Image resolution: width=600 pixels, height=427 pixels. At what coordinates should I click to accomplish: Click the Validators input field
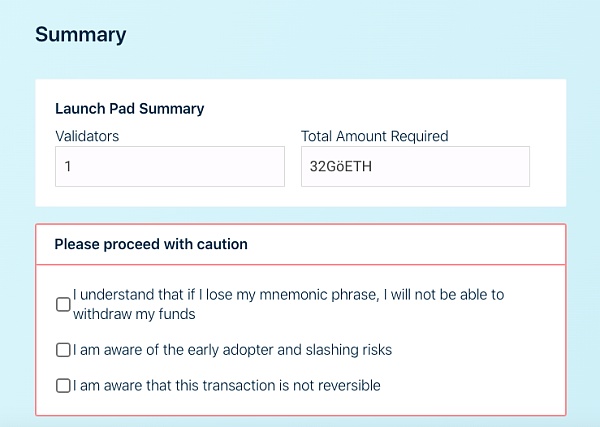[170, 166]
